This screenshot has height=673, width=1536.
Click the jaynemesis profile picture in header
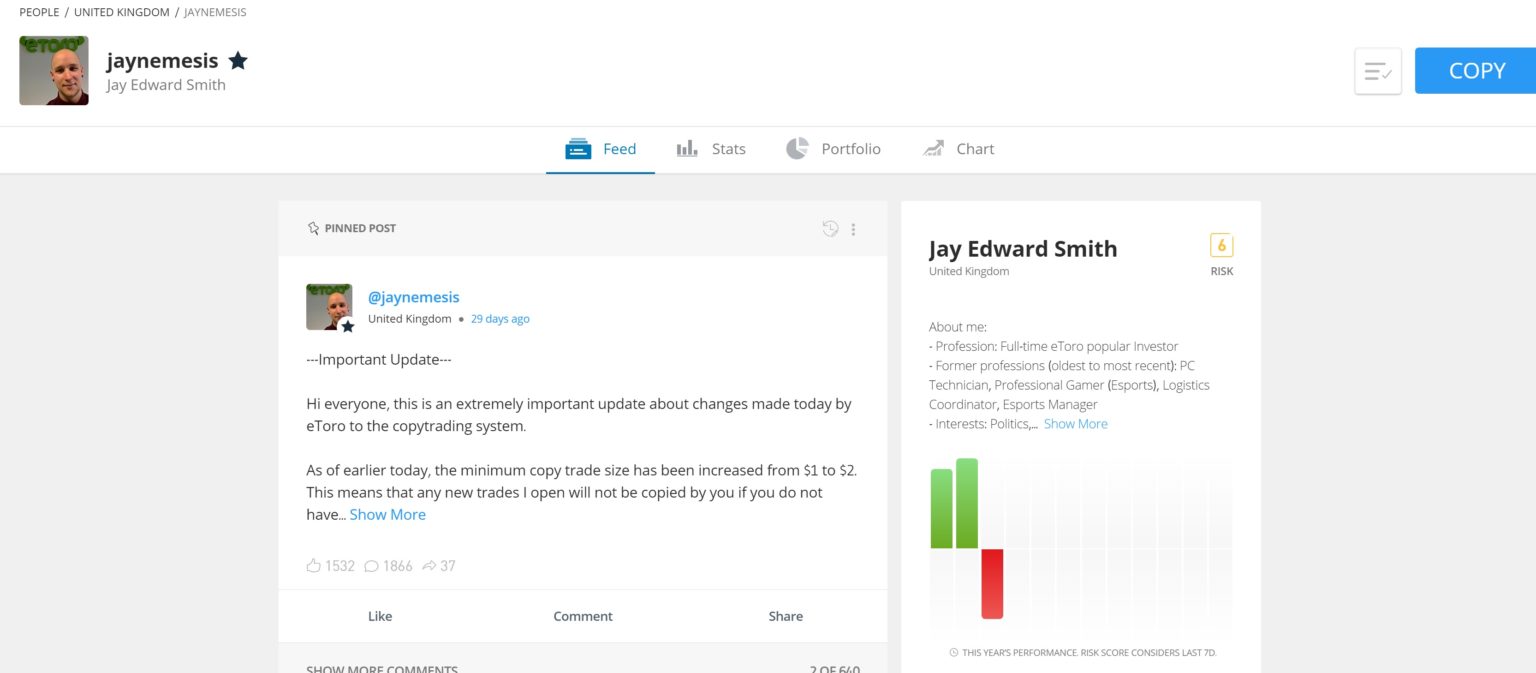pos(54,71)
